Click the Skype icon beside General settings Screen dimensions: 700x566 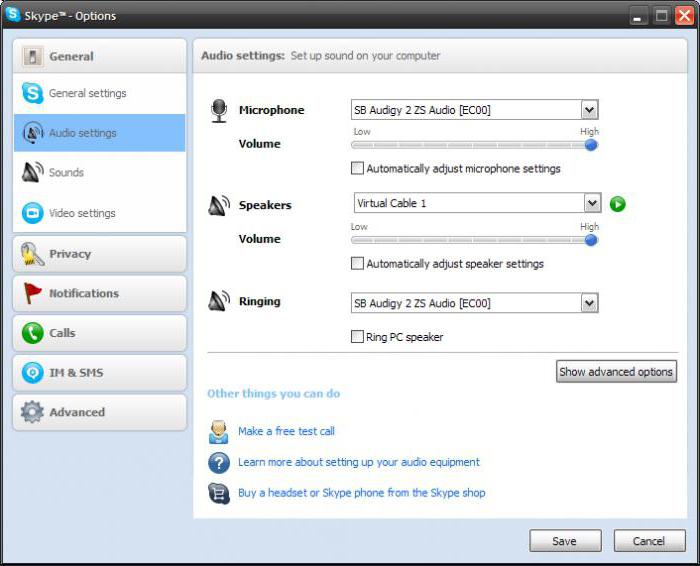(x=33, y=93)
